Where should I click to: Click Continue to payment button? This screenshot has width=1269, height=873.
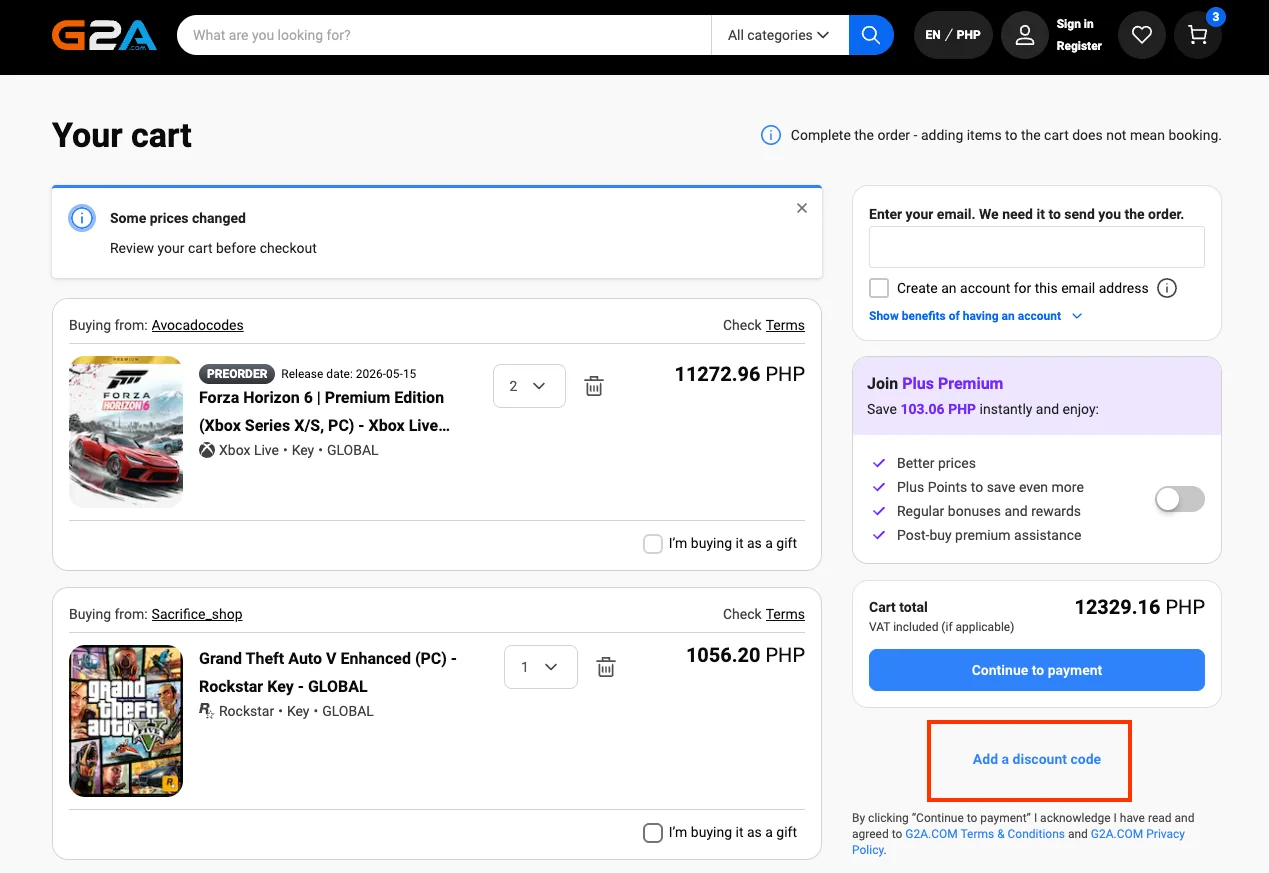click(1037, 670)
